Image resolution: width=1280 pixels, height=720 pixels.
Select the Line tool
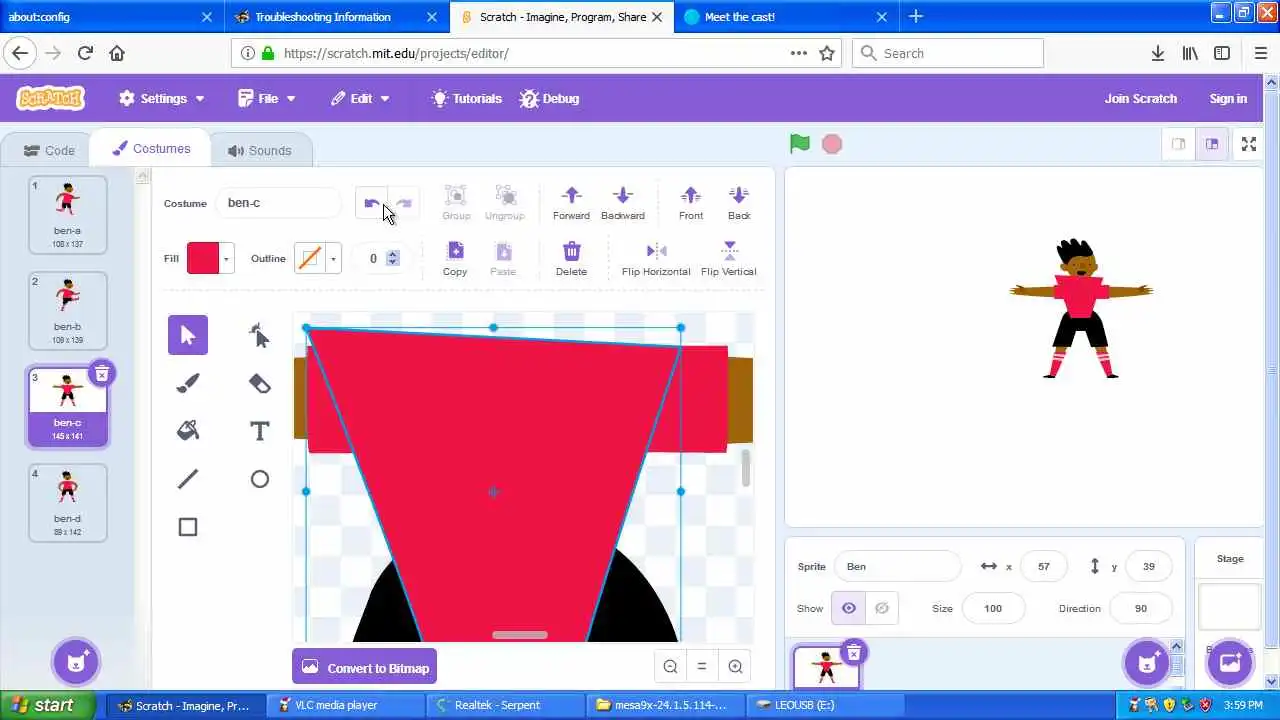188,479
